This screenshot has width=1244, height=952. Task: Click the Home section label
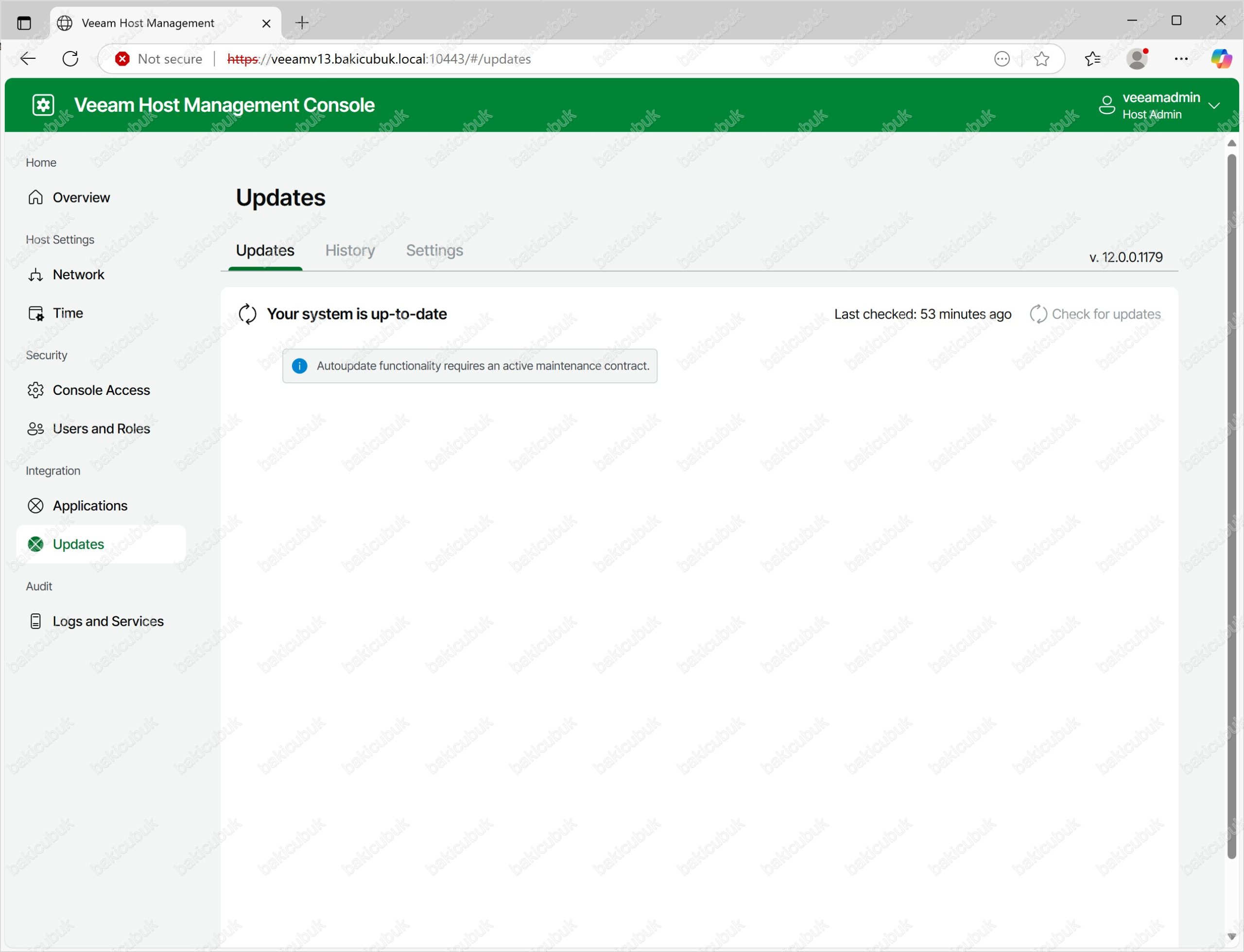(41, 163)
